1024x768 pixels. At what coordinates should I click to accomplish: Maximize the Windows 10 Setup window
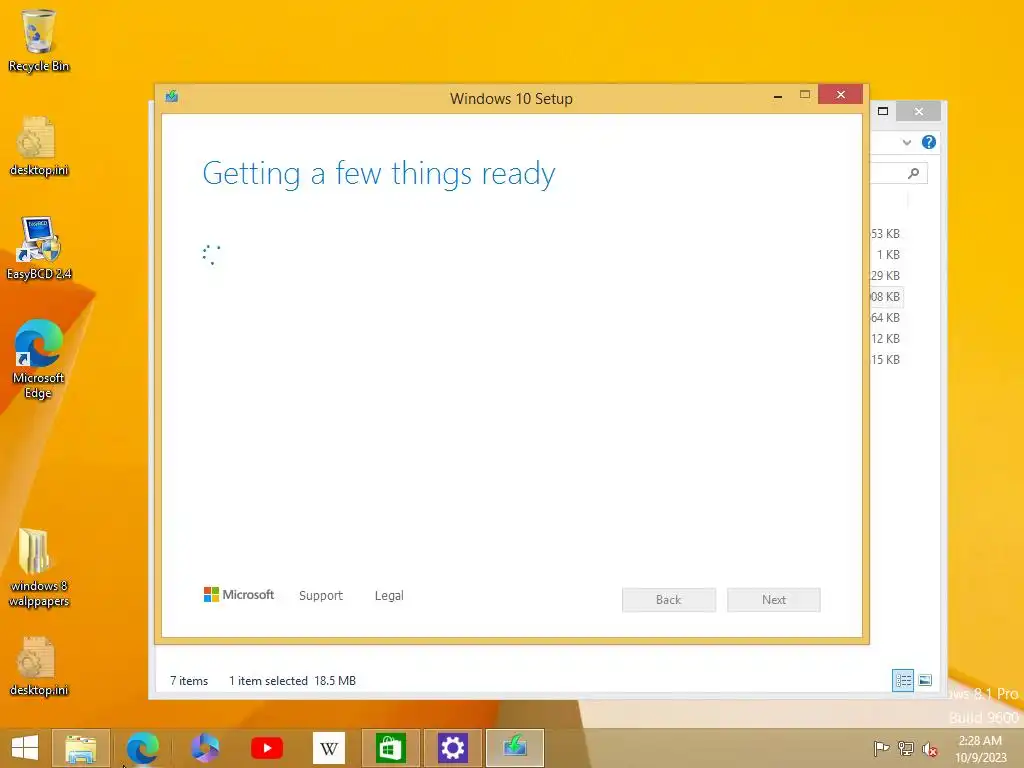805,95
